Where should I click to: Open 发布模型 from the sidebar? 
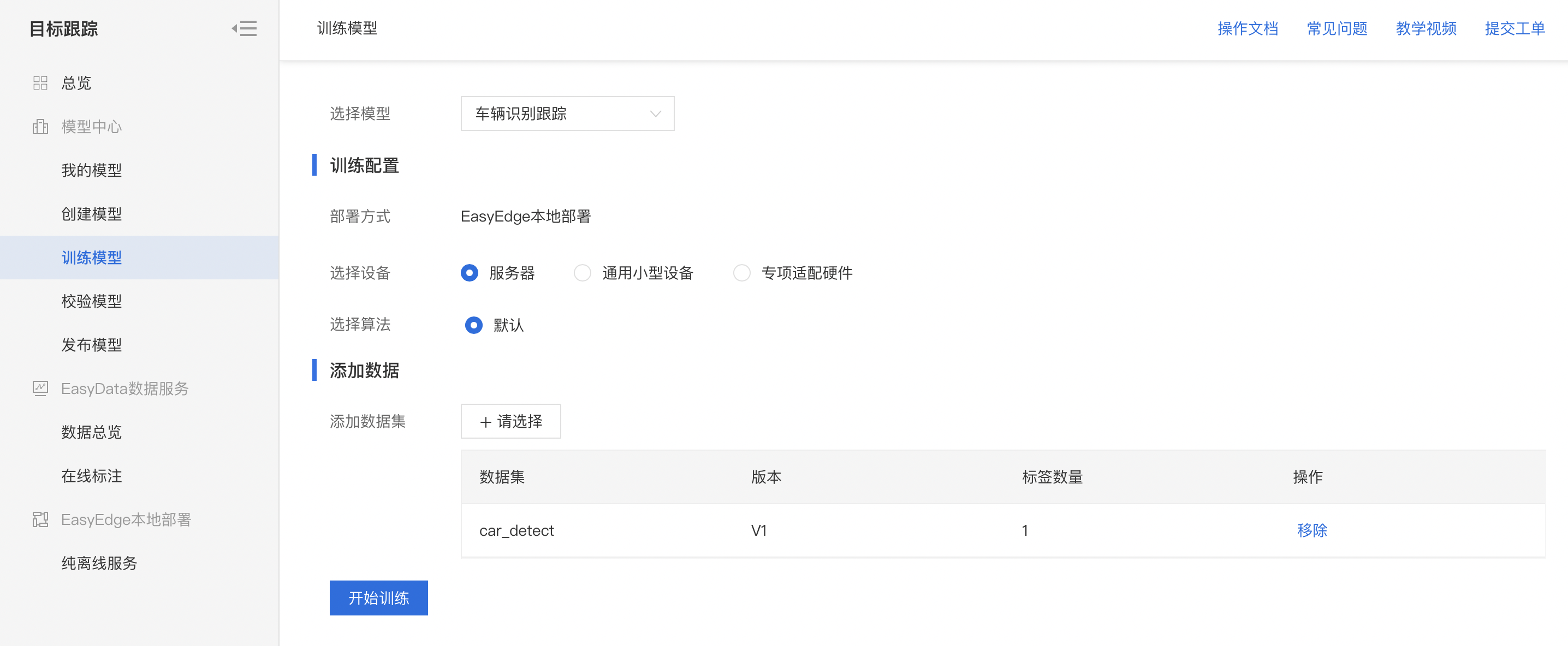91,344
